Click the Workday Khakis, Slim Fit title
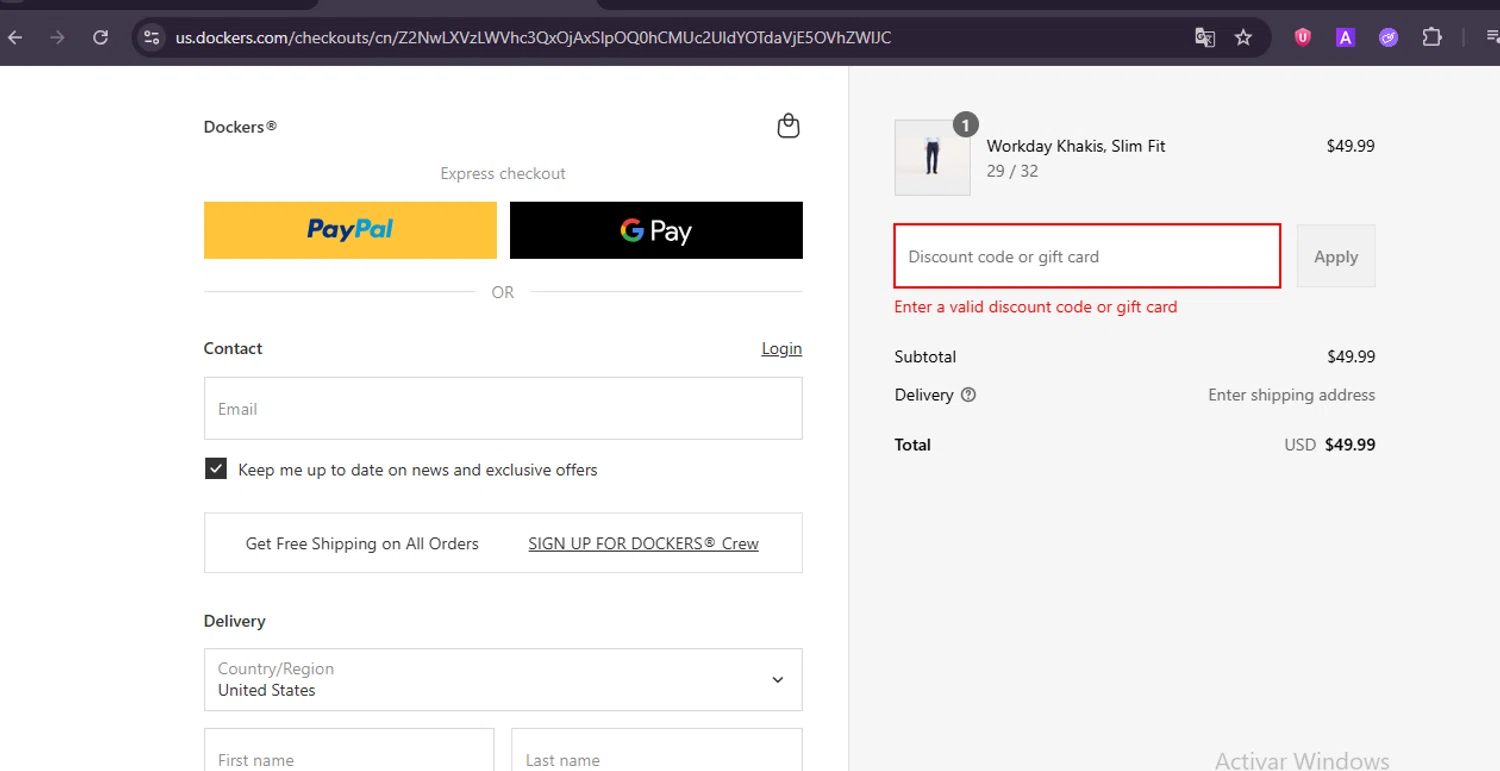This screenshot has width=1500, height=771. click(x=1076, y=146)
